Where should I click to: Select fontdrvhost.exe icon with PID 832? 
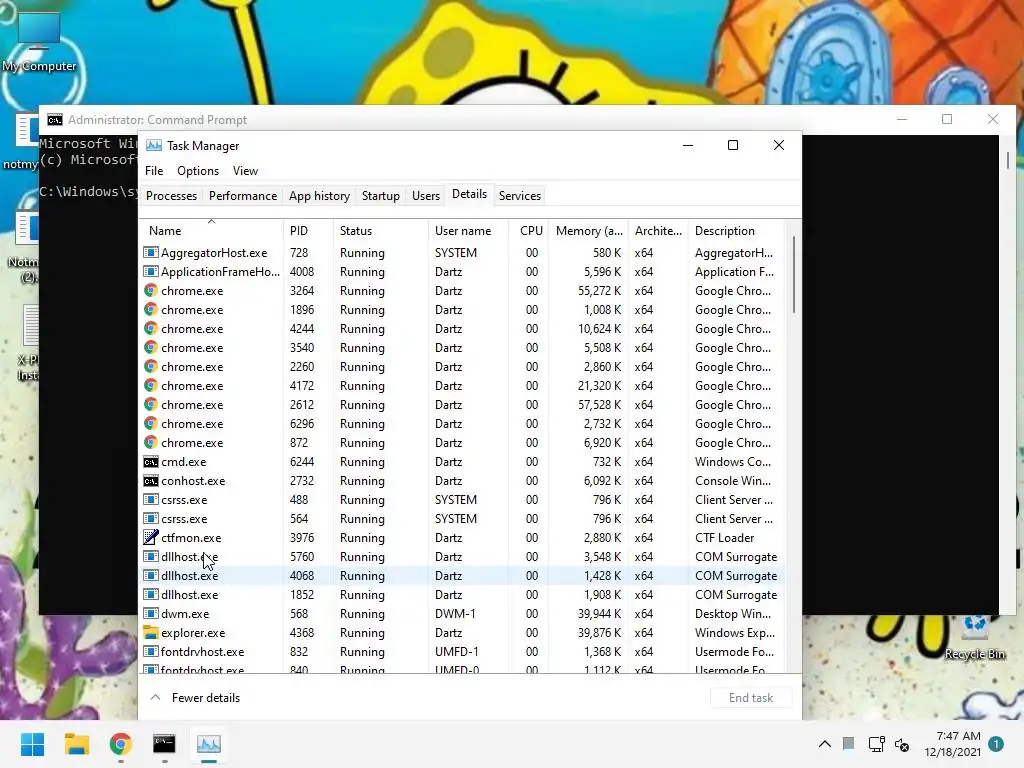pos(151,651)
